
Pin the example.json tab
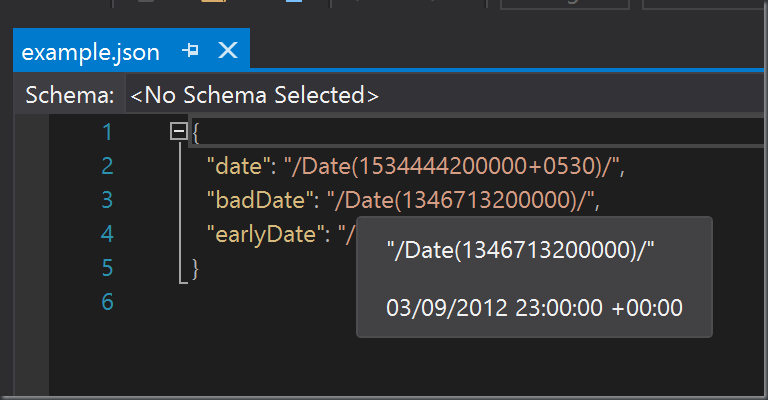pos(191,50)
